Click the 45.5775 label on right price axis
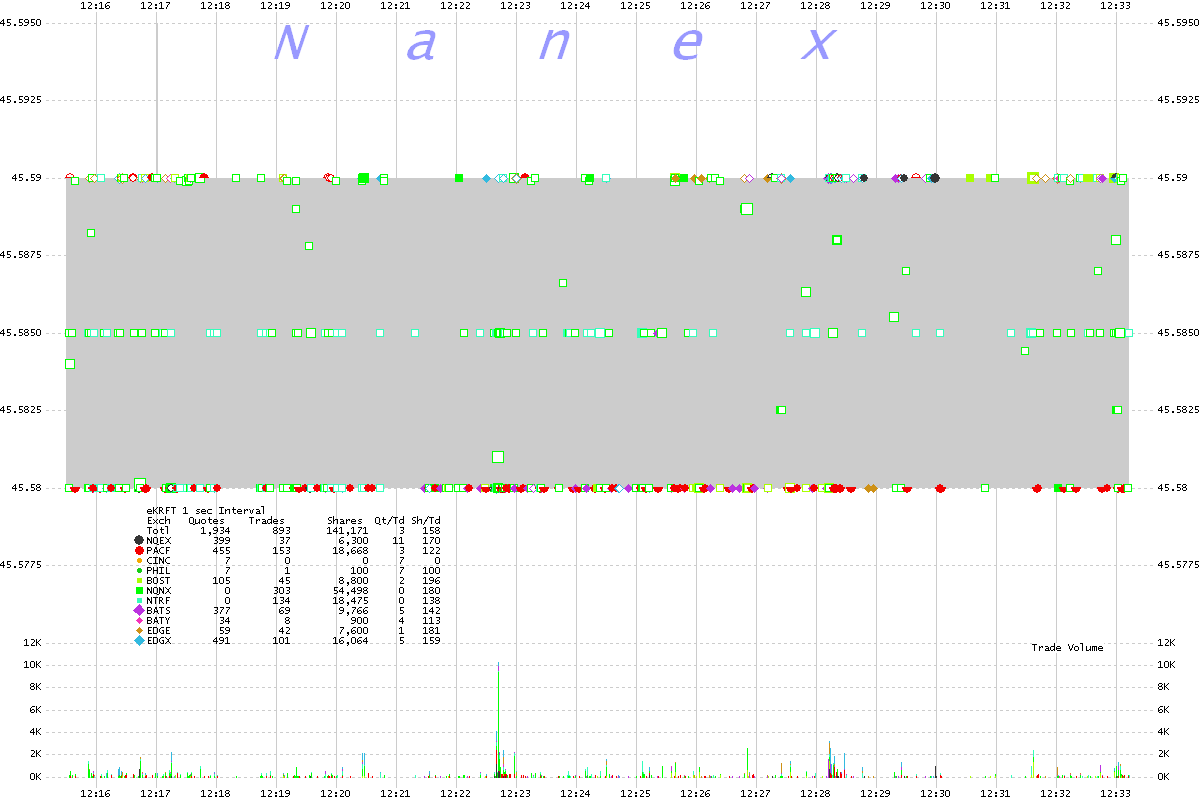This screenshot has height=800, width=1200. point(1176,565)
